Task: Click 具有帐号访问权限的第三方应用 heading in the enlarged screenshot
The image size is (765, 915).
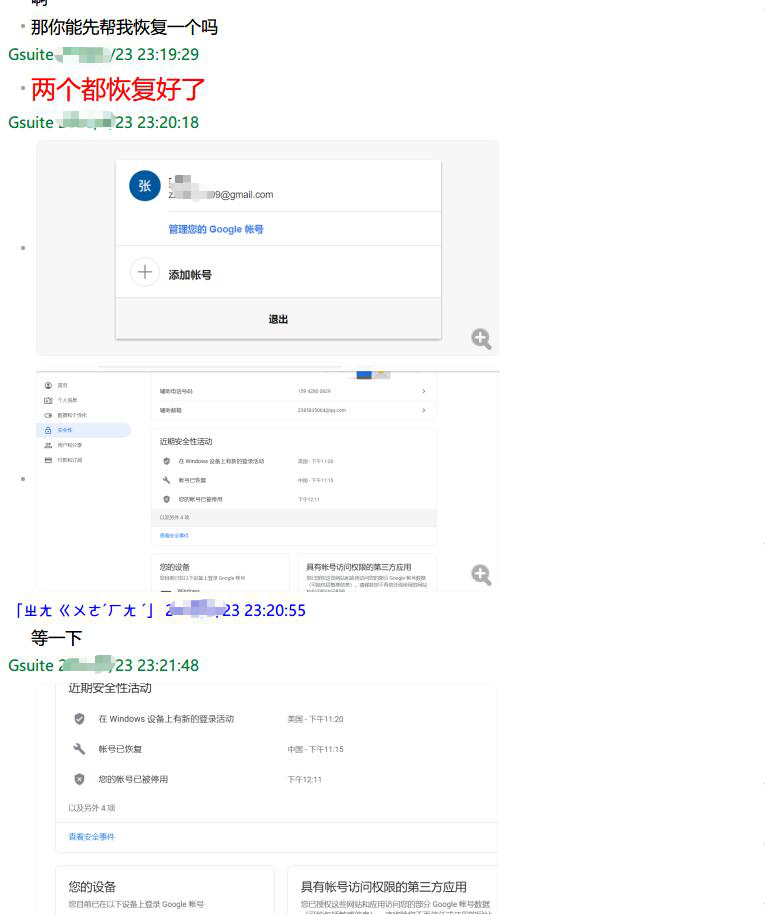Action: click(383, 886)
